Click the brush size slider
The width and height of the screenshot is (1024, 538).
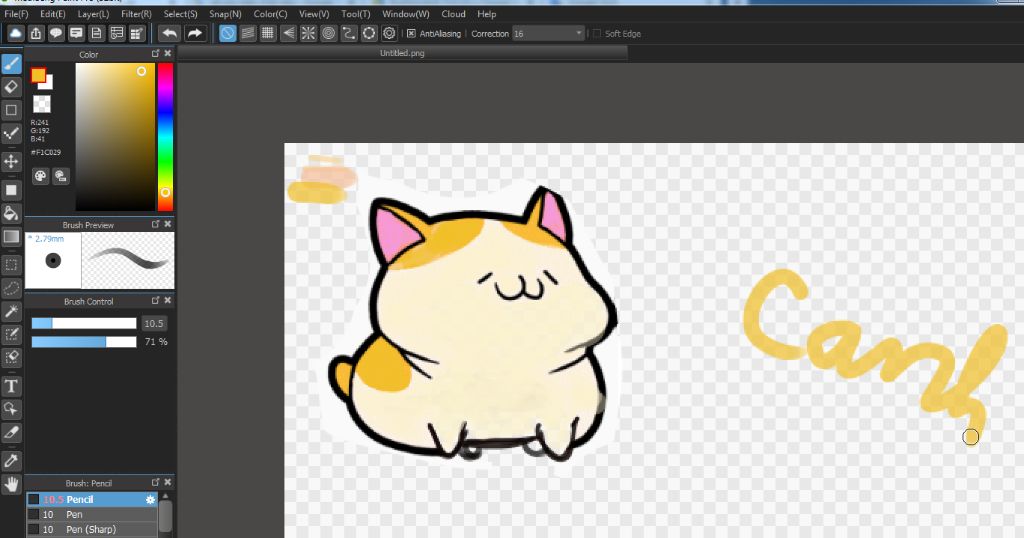pos(84,323)
